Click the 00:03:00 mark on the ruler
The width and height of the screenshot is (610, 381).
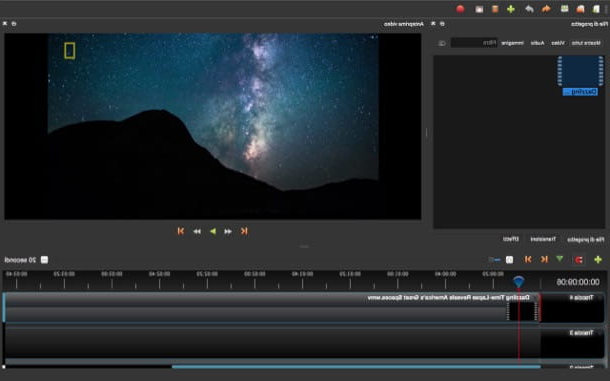tap(112, 274)
